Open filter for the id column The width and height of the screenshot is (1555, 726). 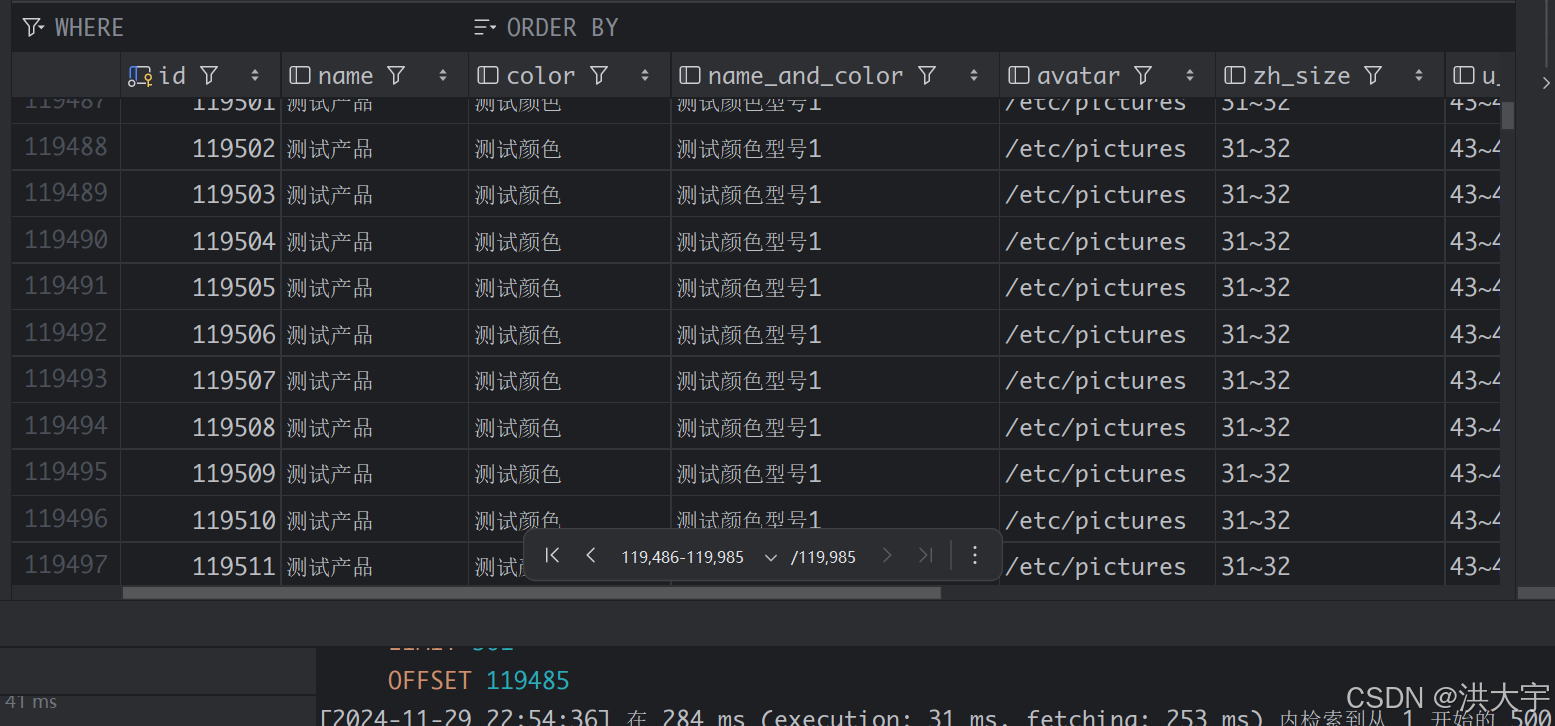[x=209, y=75]
